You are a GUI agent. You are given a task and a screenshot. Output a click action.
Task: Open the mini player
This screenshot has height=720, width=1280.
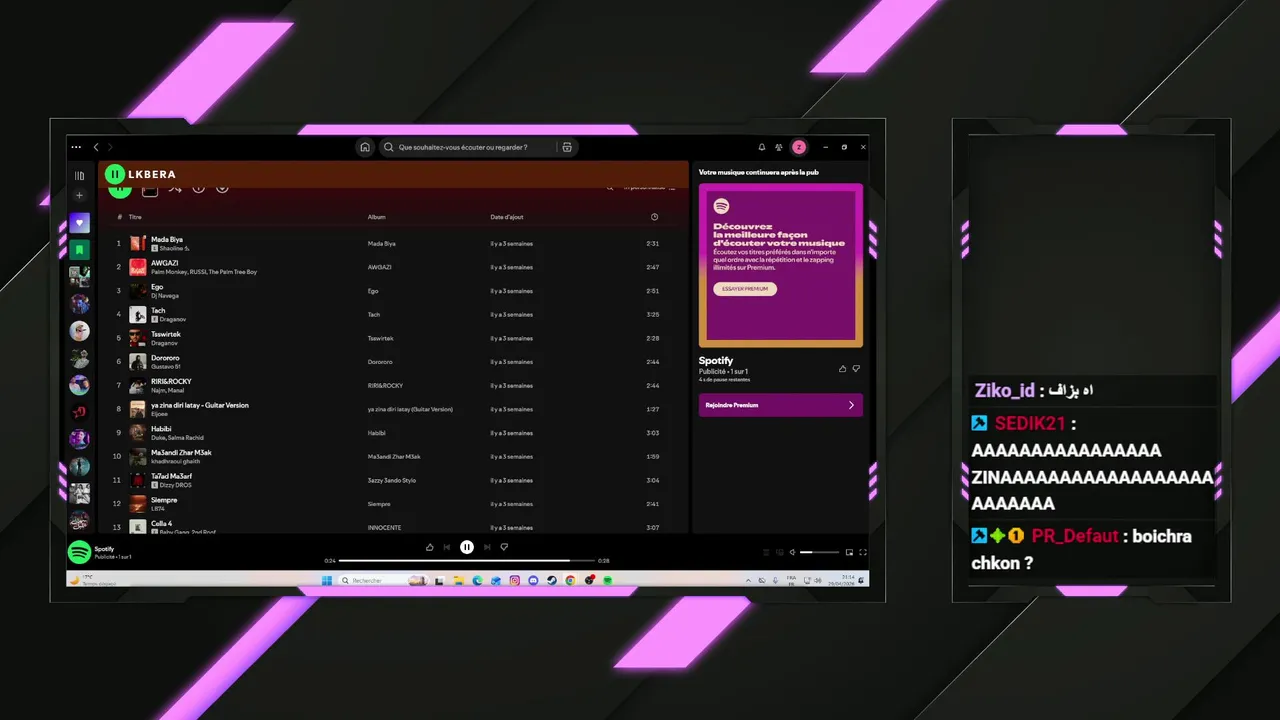click(x=850, y=552)
